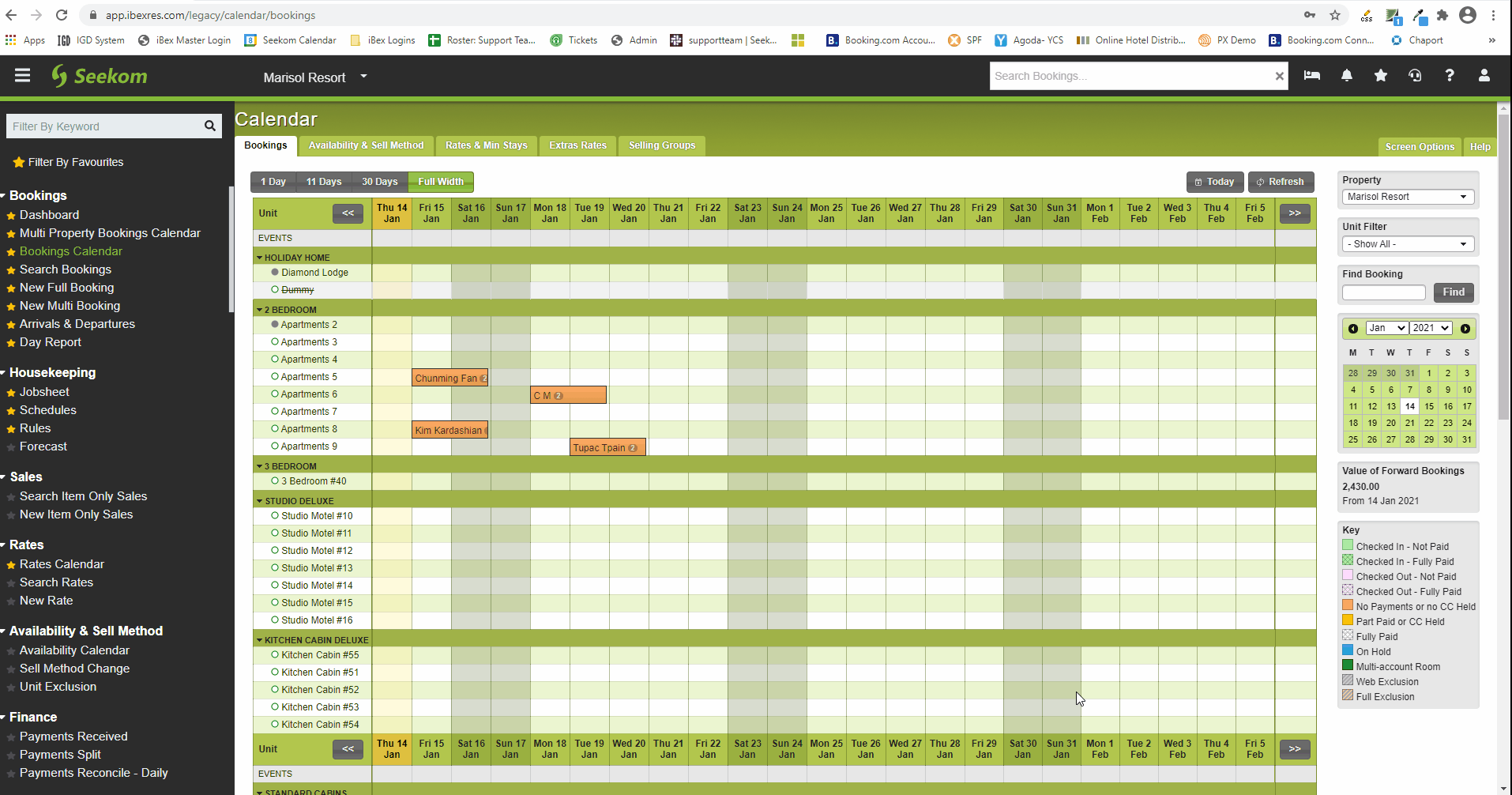Open Arrivals & Departures link
The width and height of the screenshot is (1512, 795).
pos(77,324)
